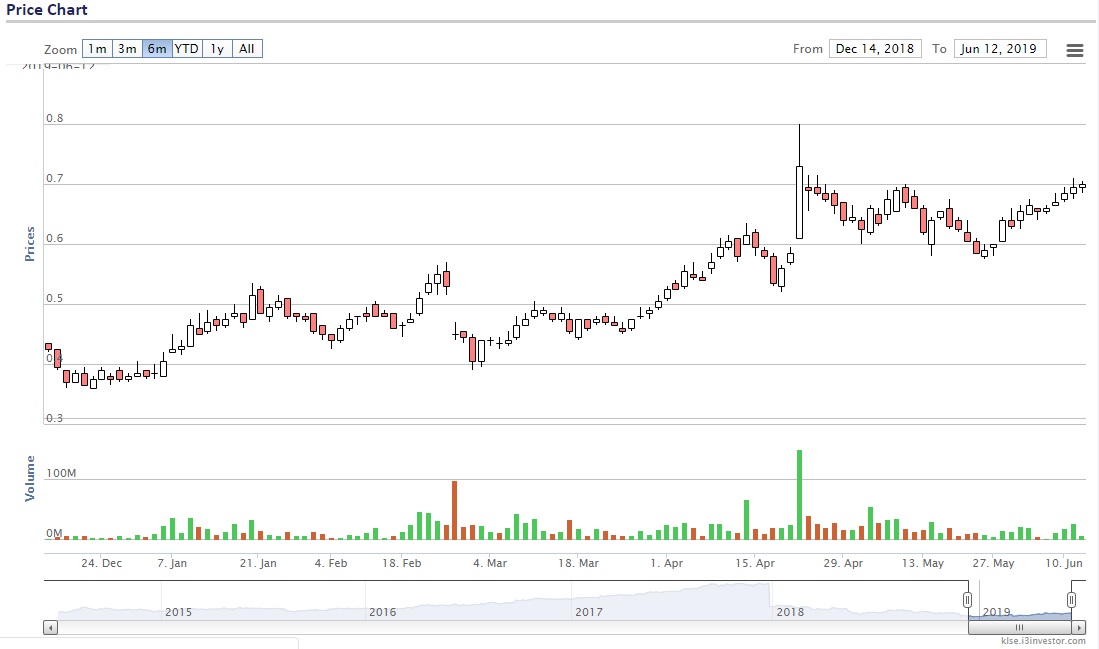Choose the 1y zoom range
The height and width of the screenshot is (649, 1099).
[217, 48]
